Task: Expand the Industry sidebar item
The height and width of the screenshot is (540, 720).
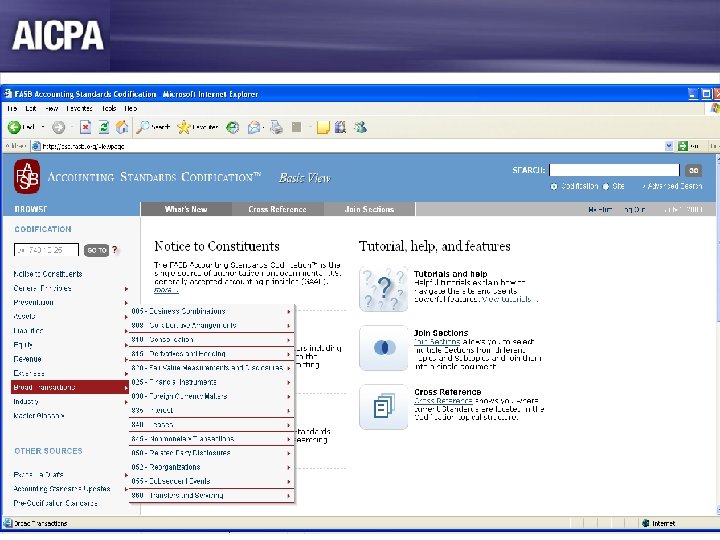Action: click(x=126, y=402)
